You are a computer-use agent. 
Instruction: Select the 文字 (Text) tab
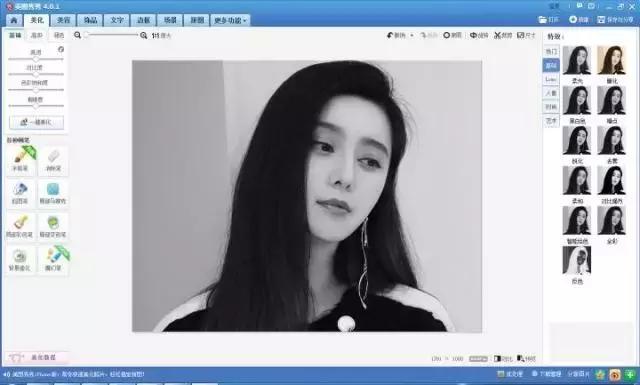117,20
